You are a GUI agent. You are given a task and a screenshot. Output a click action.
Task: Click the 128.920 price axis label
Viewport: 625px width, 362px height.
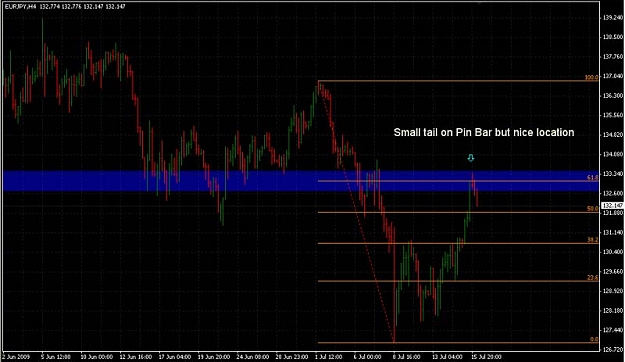pyautogui.click(x=613, y=291)
